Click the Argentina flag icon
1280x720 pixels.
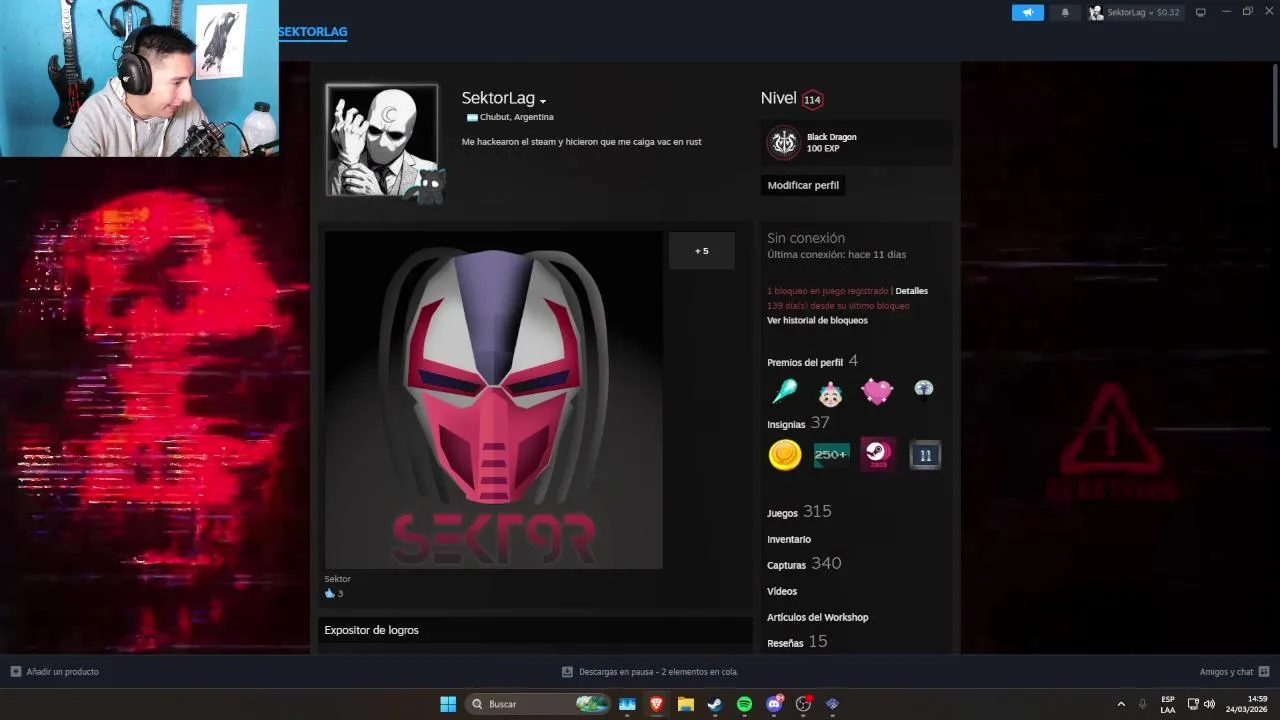472,117
